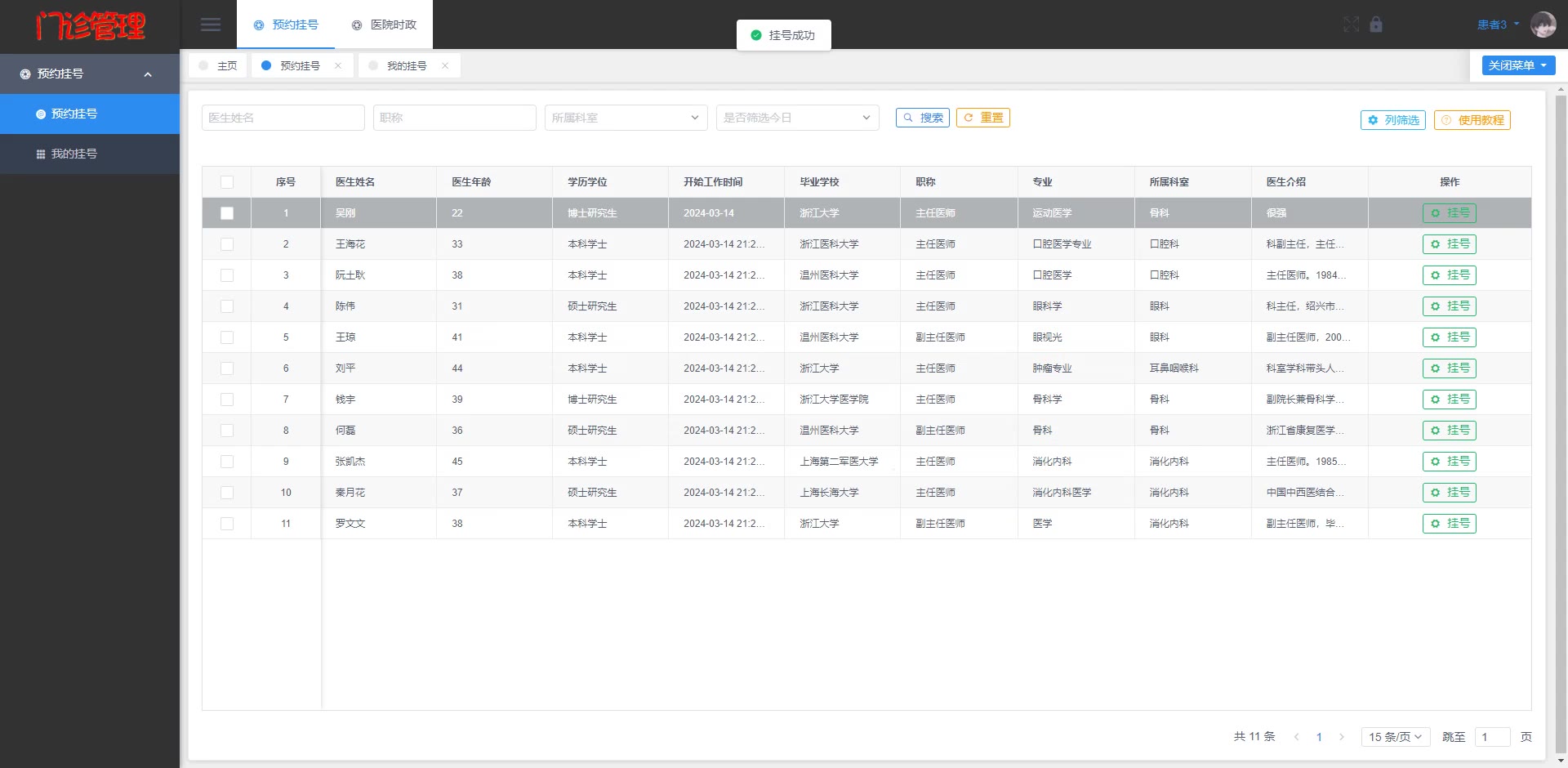Check the checkbox for row 11 罗文文
The height and width of the screenshot is (768, 1568).
(x=227, y=524)
